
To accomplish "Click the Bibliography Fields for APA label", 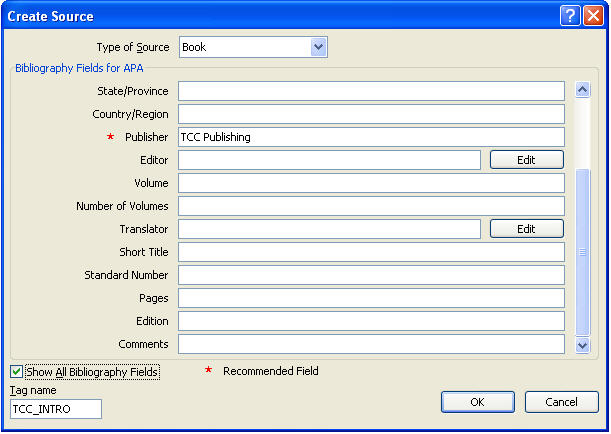I will point(79,68).
